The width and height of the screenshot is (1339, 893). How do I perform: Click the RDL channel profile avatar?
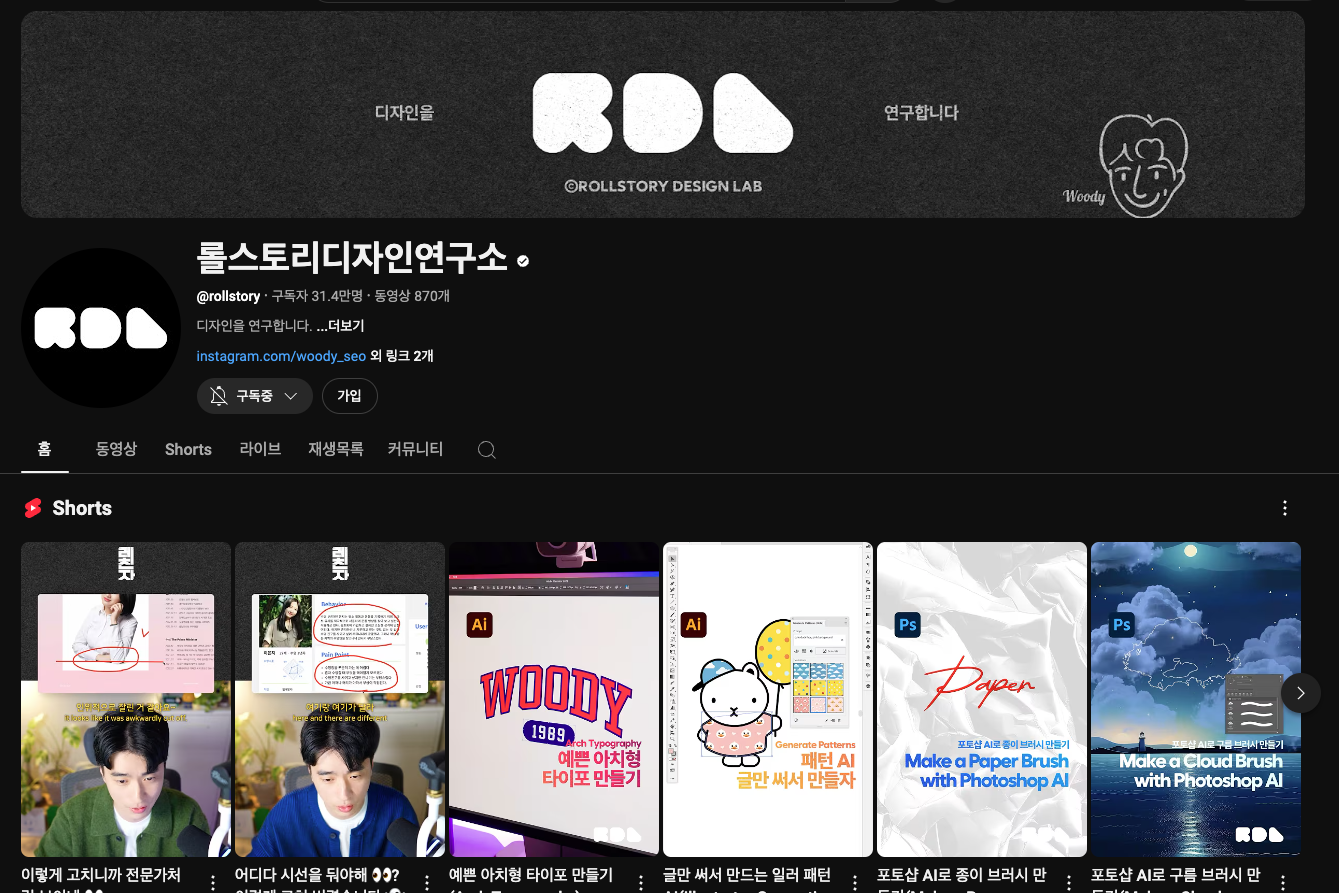pos(101,328)
